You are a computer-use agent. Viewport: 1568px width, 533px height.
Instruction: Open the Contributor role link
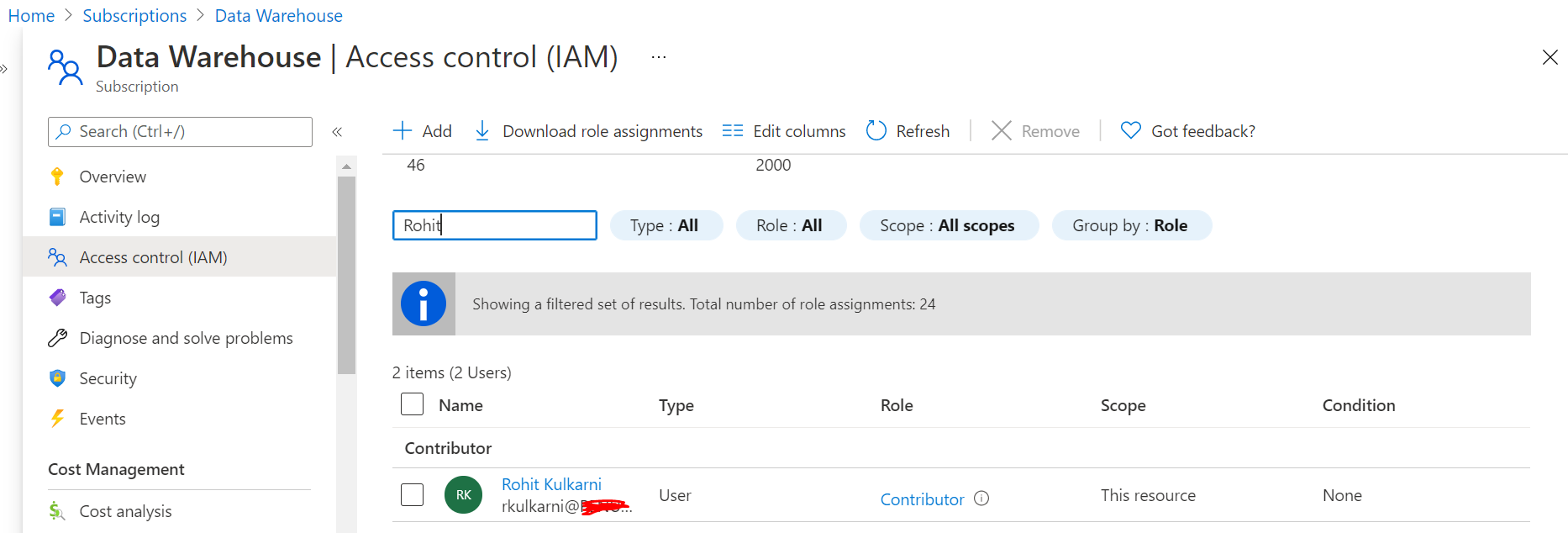click(x=922, y=499)
